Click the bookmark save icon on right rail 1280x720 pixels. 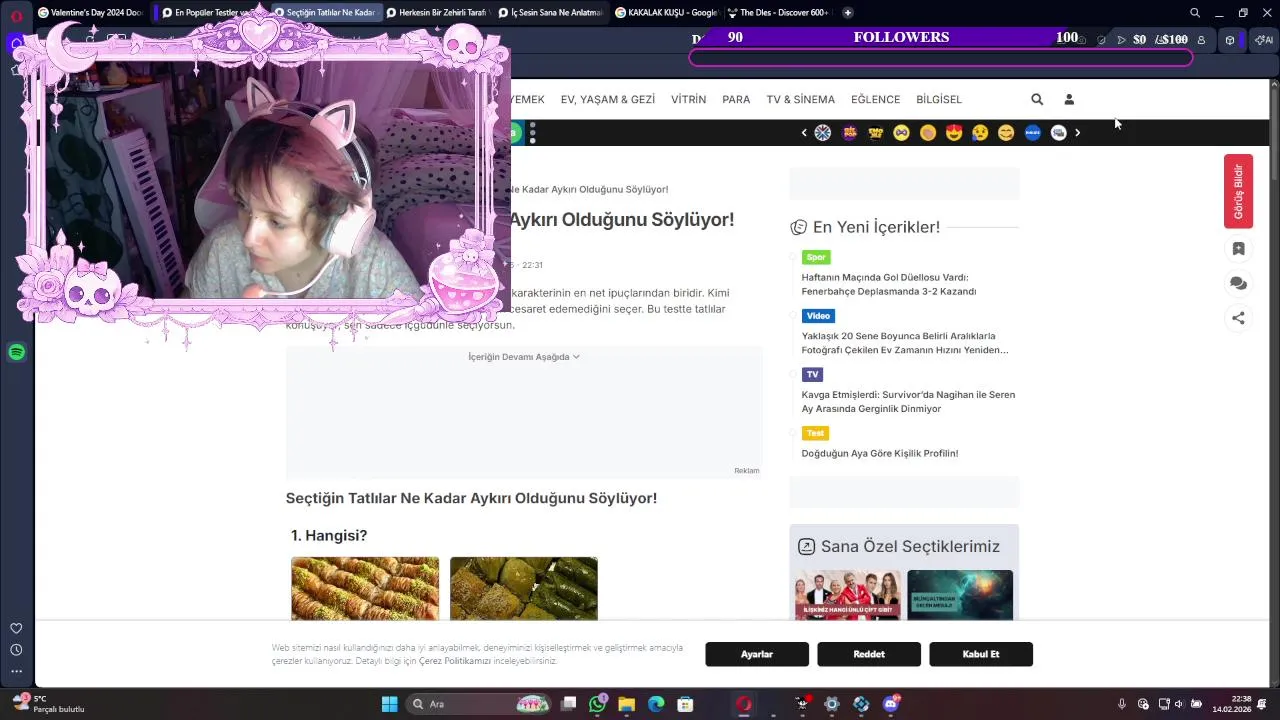pos(1238,249)
